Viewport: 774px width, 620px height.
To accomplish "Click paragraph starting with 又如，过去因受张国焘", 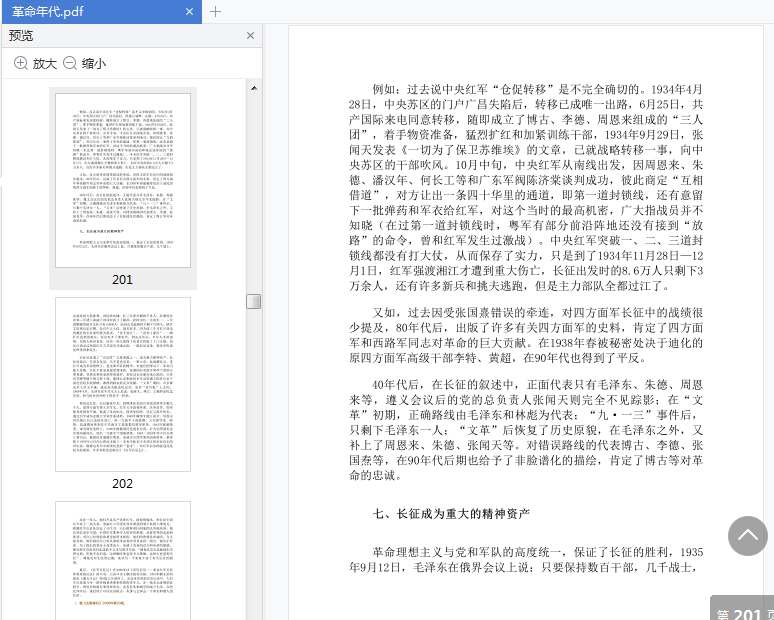I will point(526,335).
